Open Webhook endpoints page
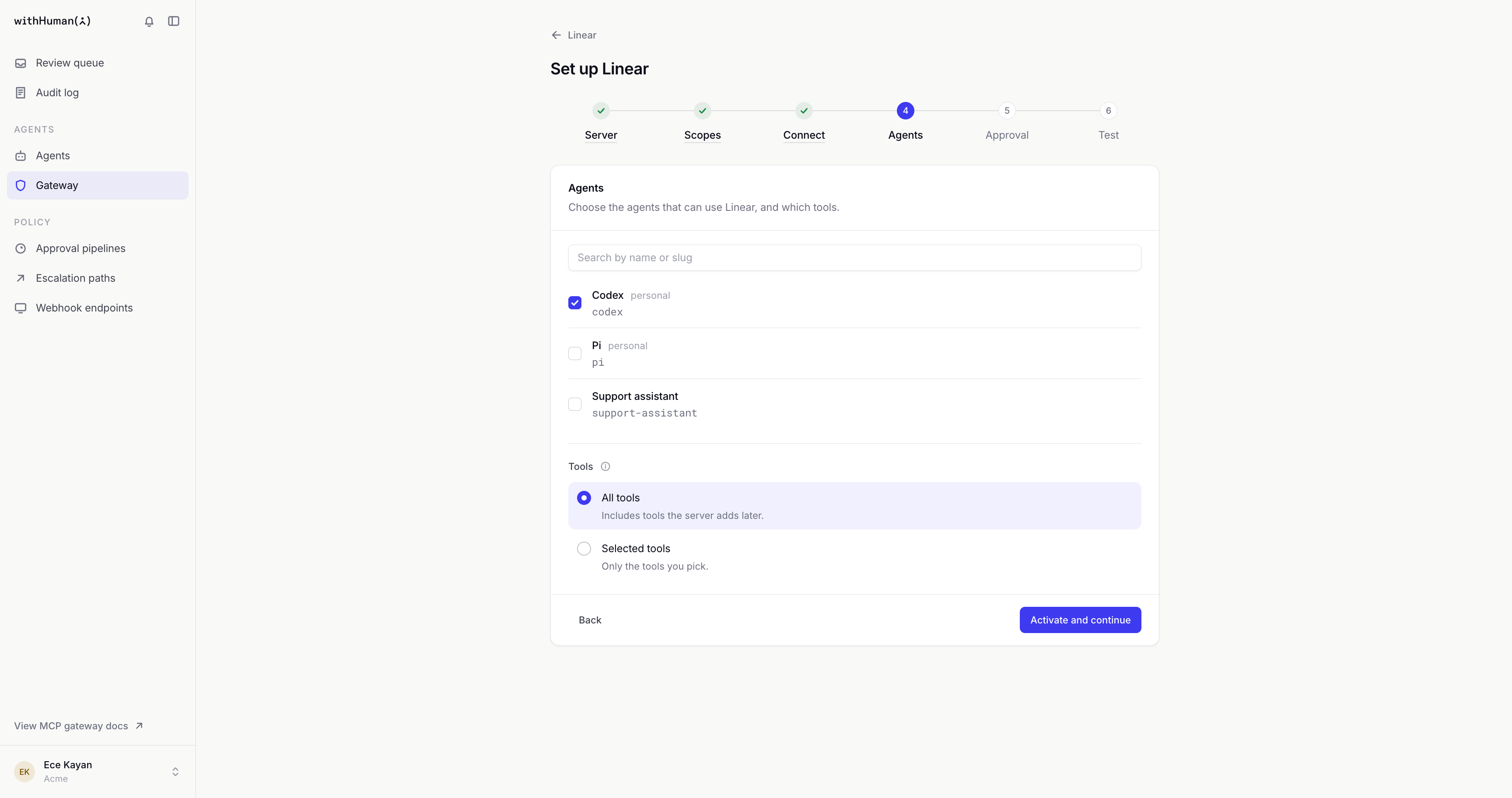The height and width of the screenshot is (798, 1512). pyautogui.click(x=98, y=308)
